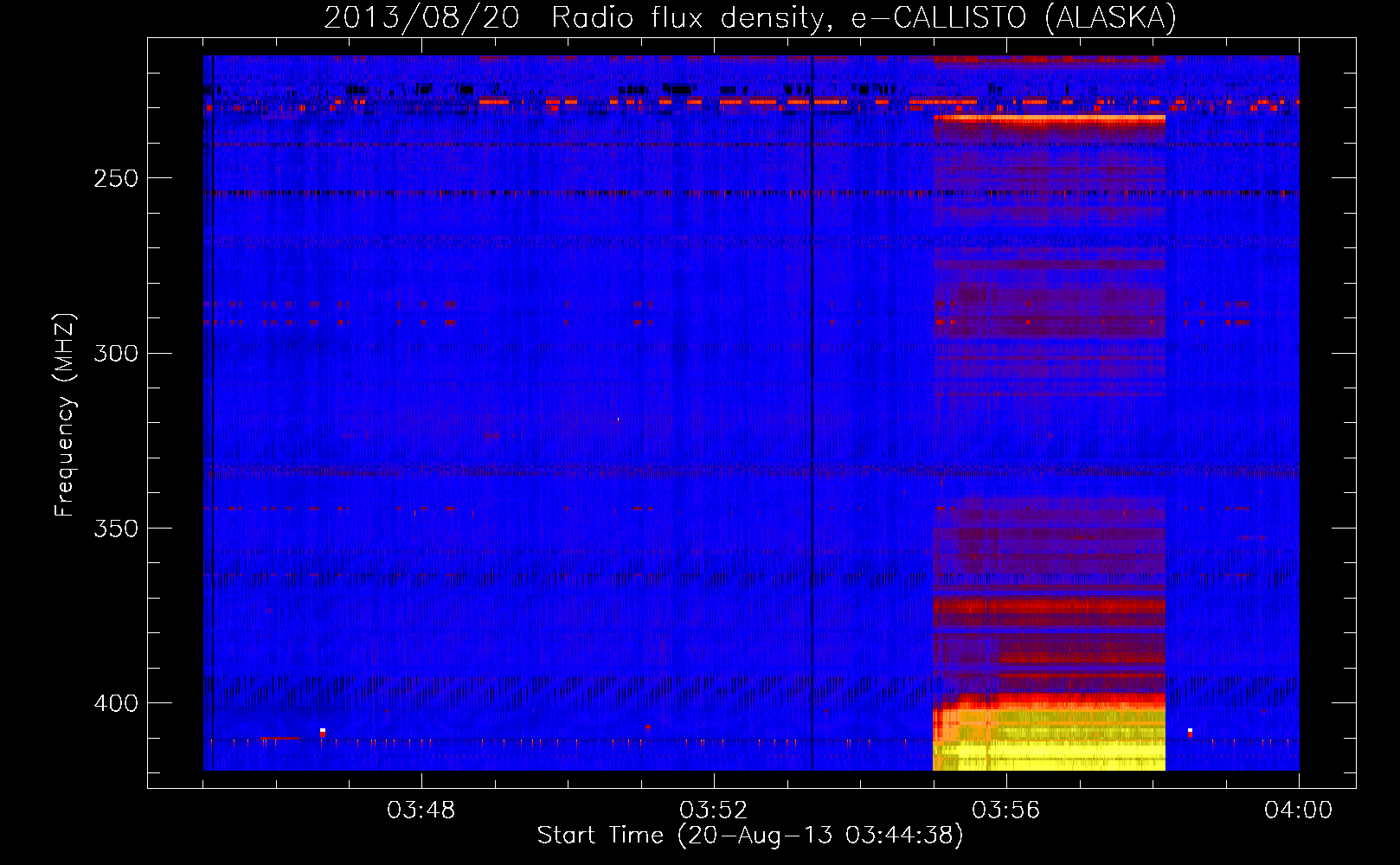Click the bright yellow burst region near 410 MHz
The width and height of the screenshot is (1400, 865).
point(1049,740)
